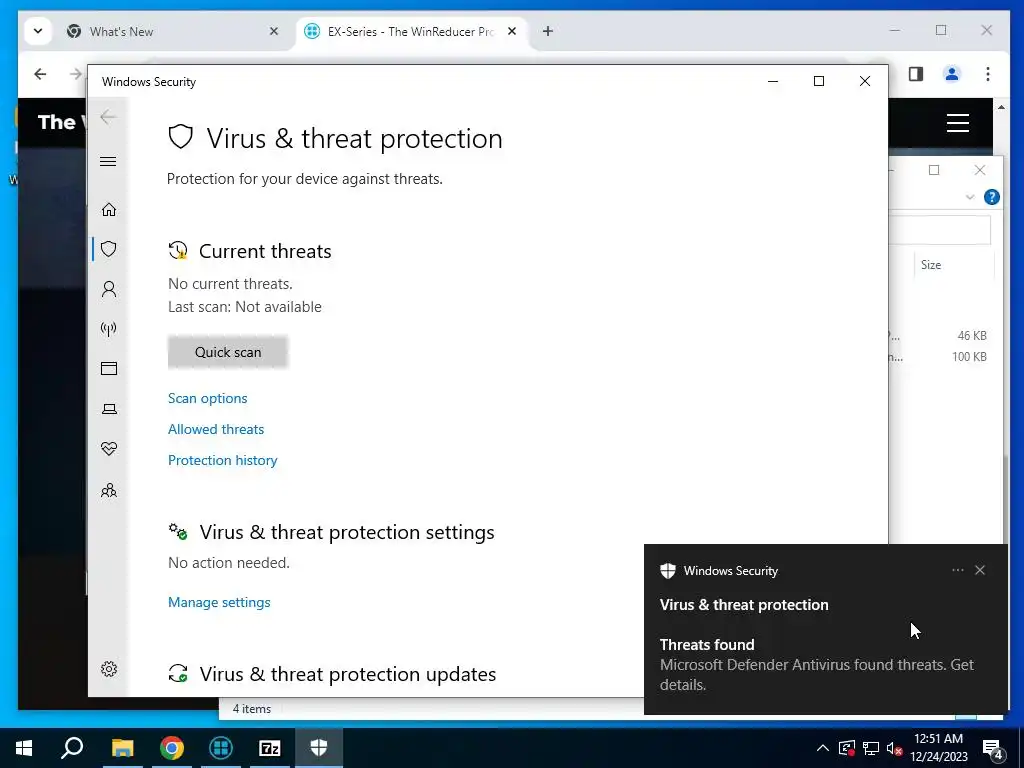Open taskbar clock and date
Viewport: 1024px width, 768px height.
(938, 748)
